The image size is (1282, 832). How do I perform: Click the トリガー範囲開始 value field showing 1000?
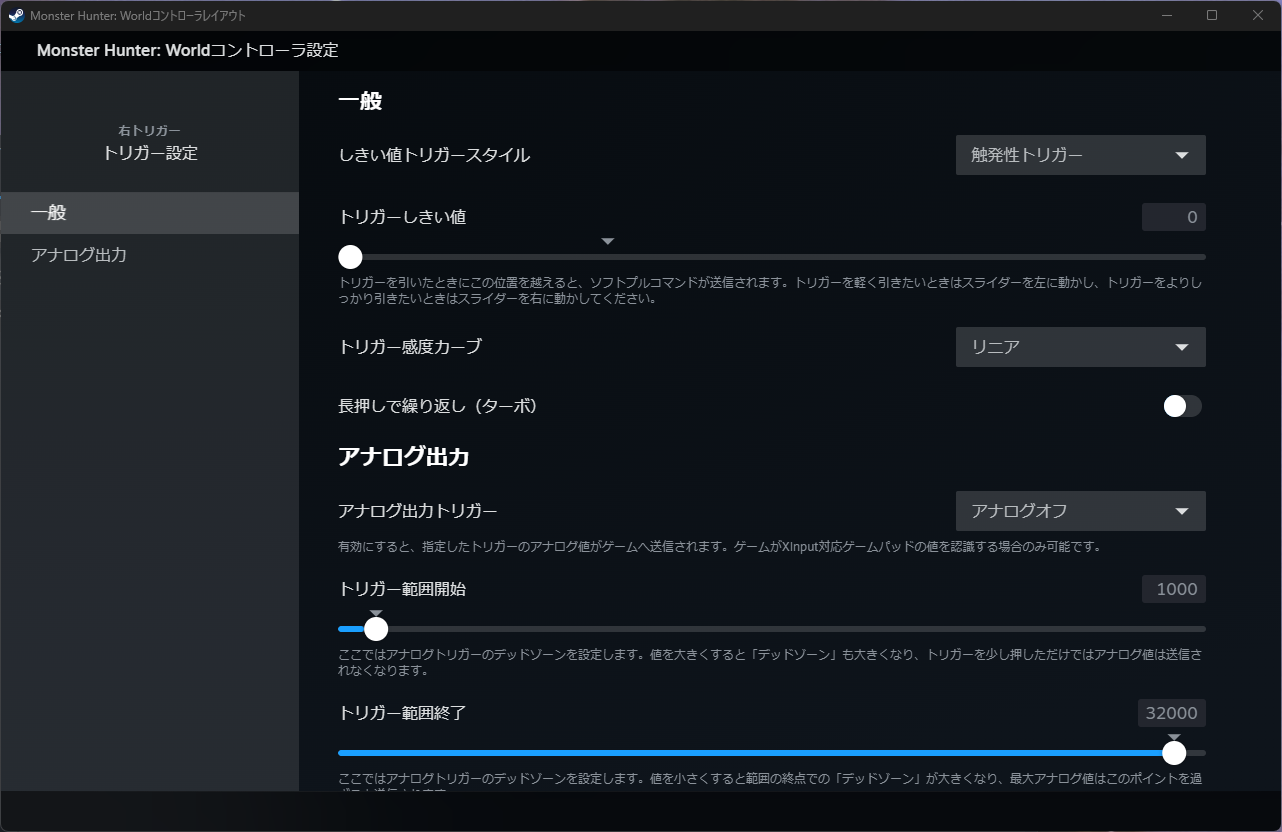tap(1173, 589)
